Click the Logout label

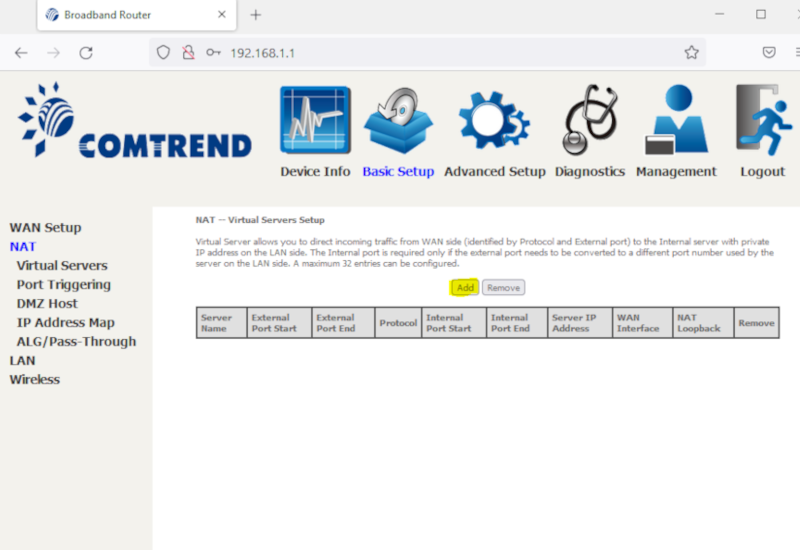point(762,171)
